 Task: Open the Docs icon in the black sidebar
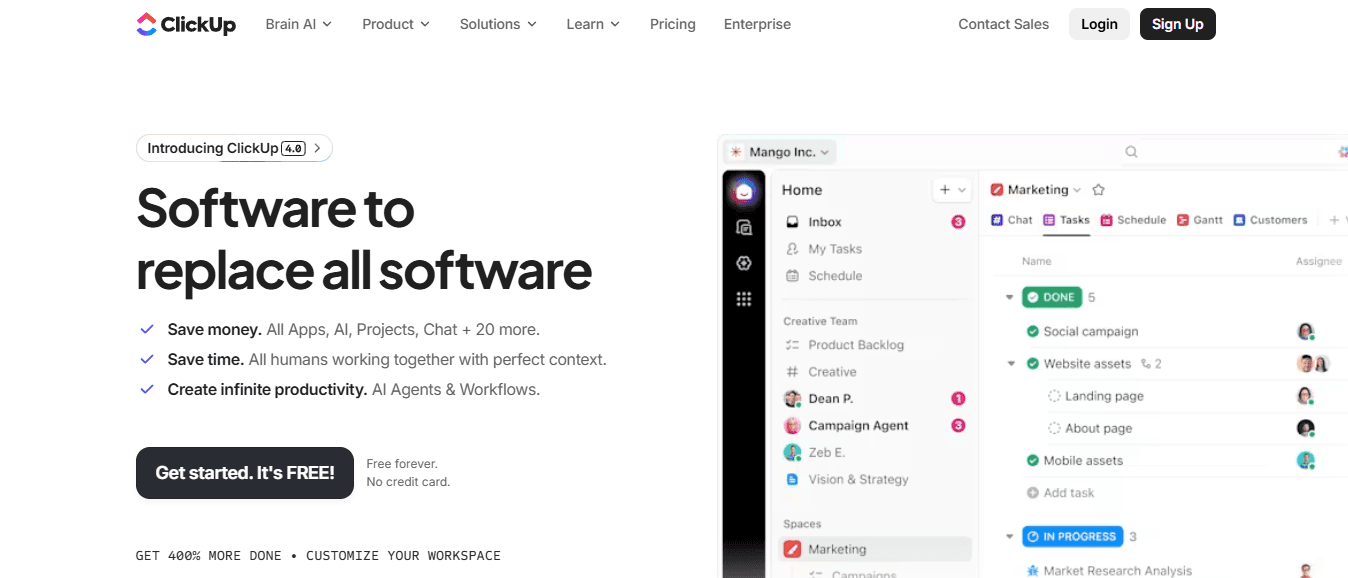coord(743,228)
